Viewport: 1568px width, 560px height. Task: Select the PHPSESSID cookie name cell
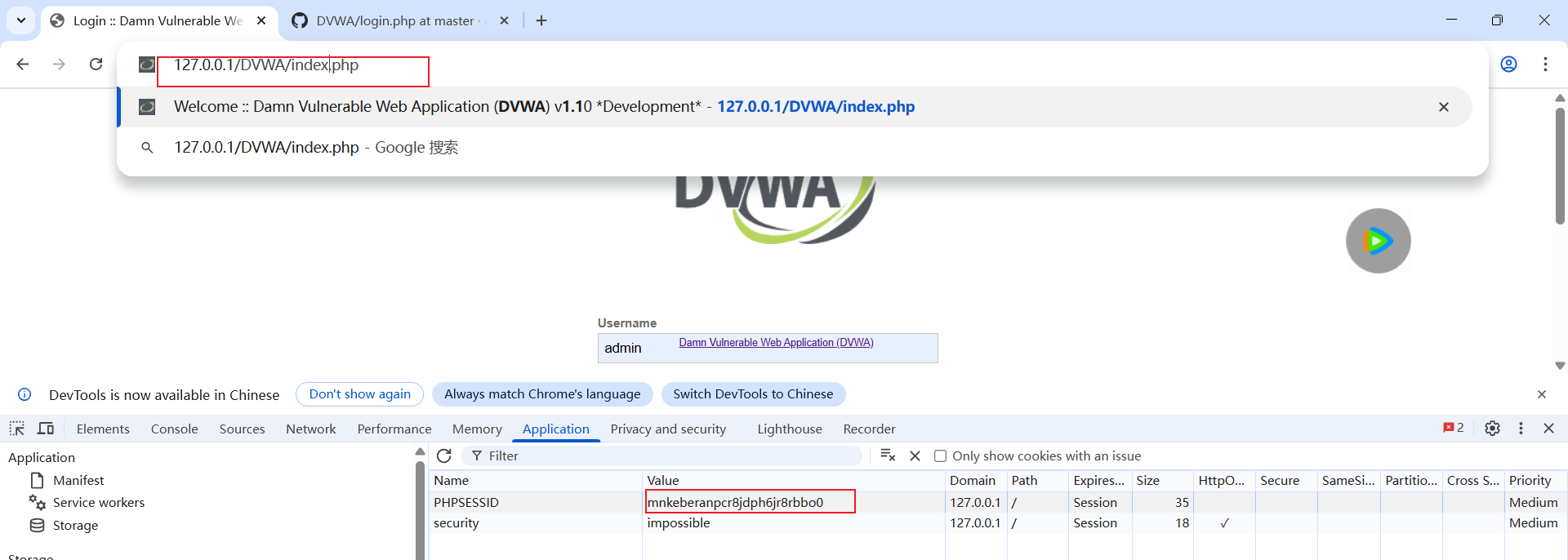tap(535, 502)
